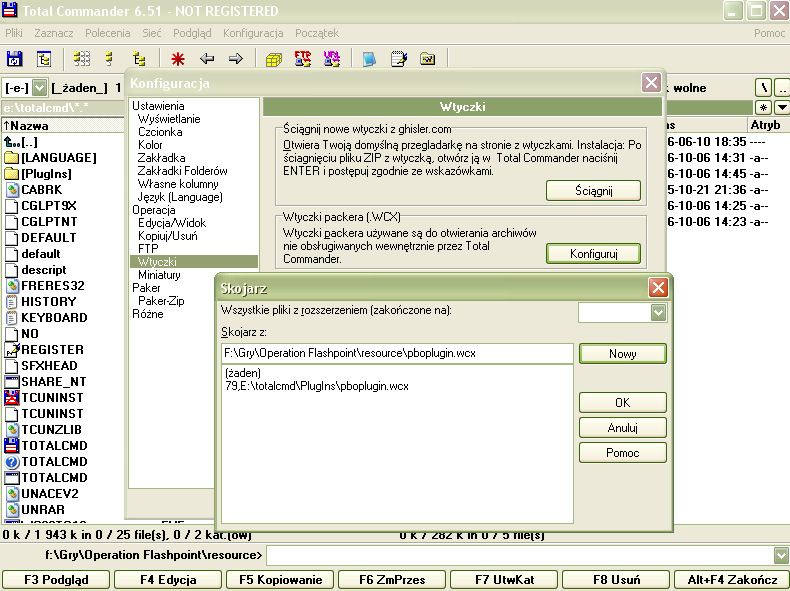Screen dimensions: 790x591
Task: Select the SHARE_NT file icon
Action: pos(12,381)
